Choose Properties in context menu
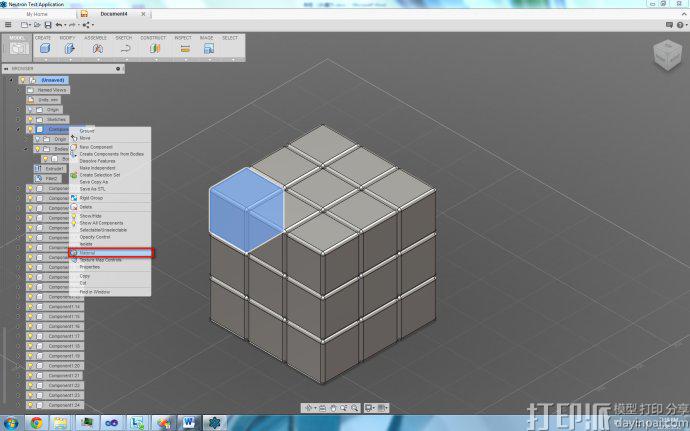The image size is (690, 431). 110,267
